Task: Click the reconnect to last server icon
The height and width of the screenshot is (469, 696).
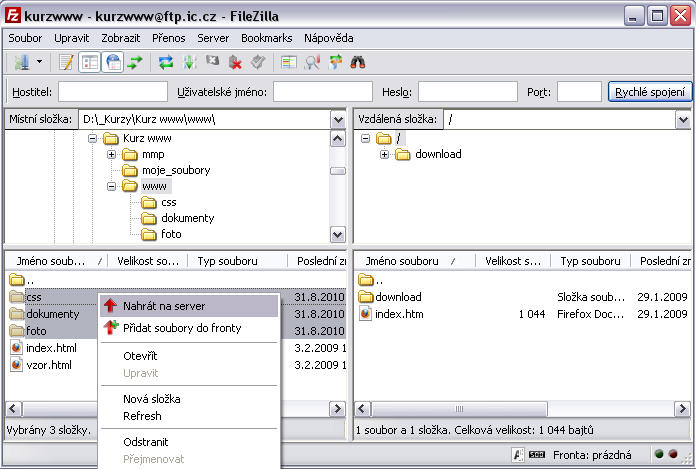Action: pyautogui.click(x=258, y=62)
